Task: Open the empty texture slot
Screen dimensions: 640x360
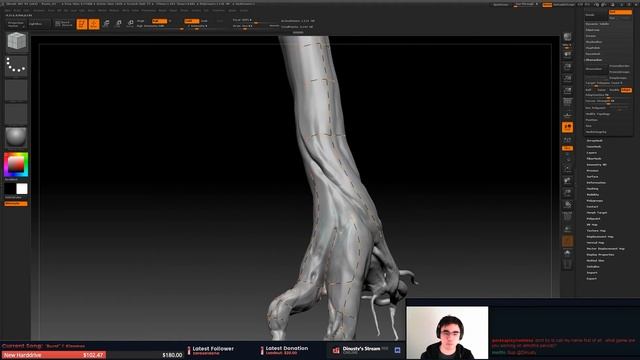Action: [17, 114]
